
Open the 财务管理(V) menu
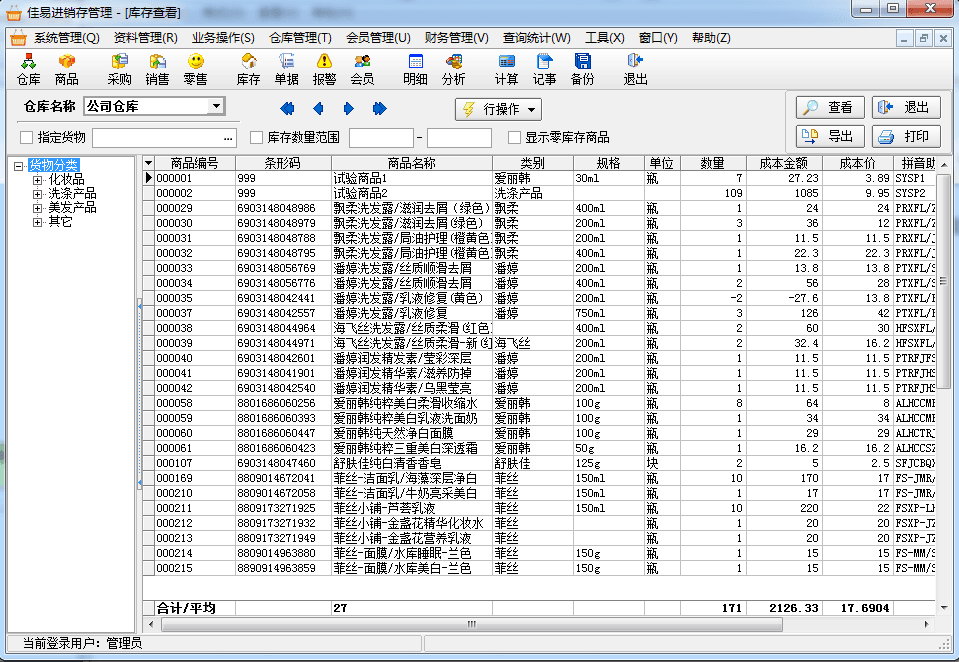coord(456,38)
